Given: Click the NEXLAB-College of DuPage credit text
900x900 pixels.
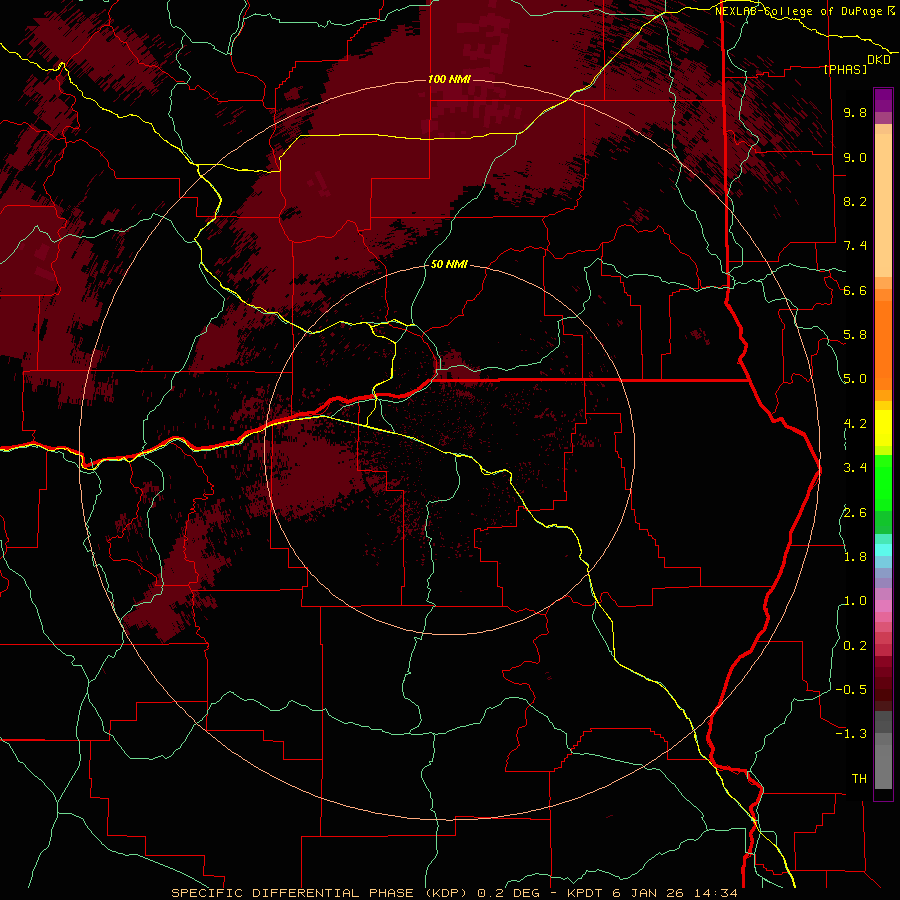Looking at the screenshot, I should click(x=798, y=11).
